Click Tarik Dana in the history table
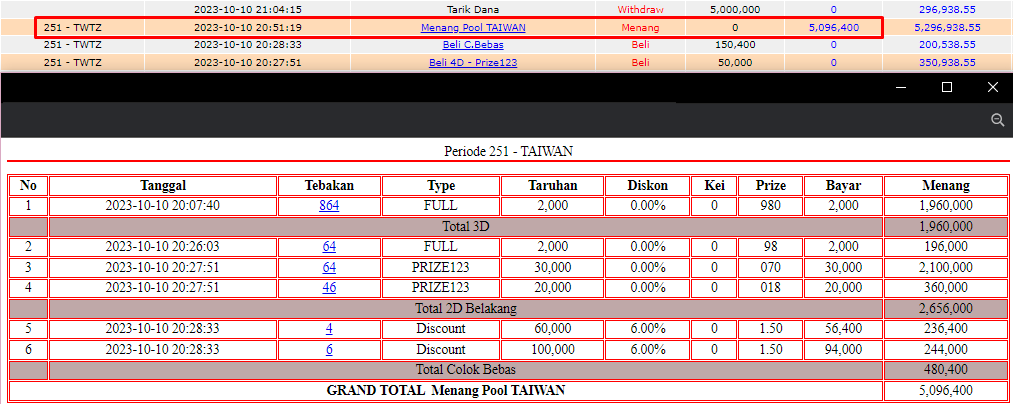 [473, 10]
